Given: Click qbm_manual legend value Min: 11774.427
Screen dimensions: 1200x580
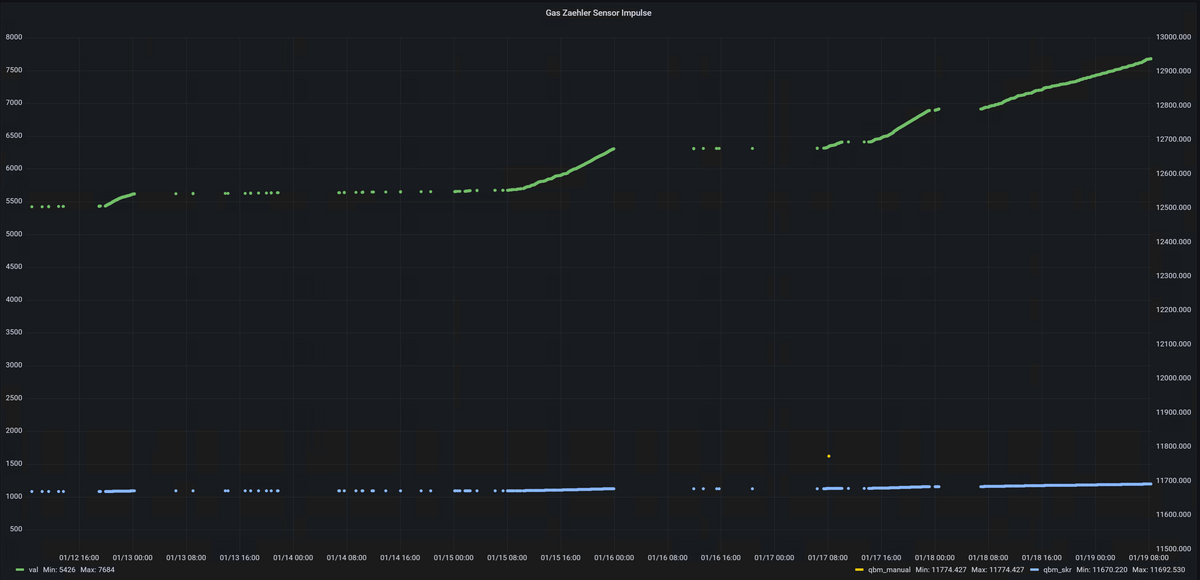Looking at the screenshot, I should coord(942,569).
